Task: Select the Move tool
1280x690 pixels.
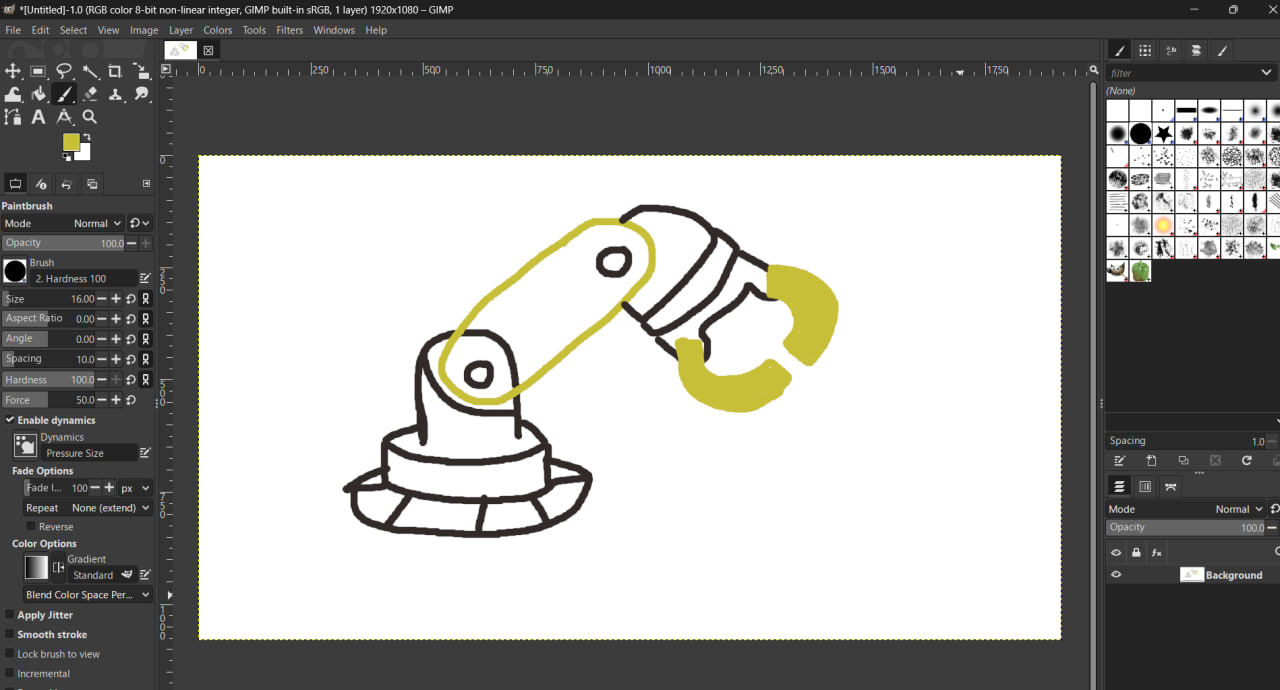Action: pyautogui.click(x=13, y=71)
